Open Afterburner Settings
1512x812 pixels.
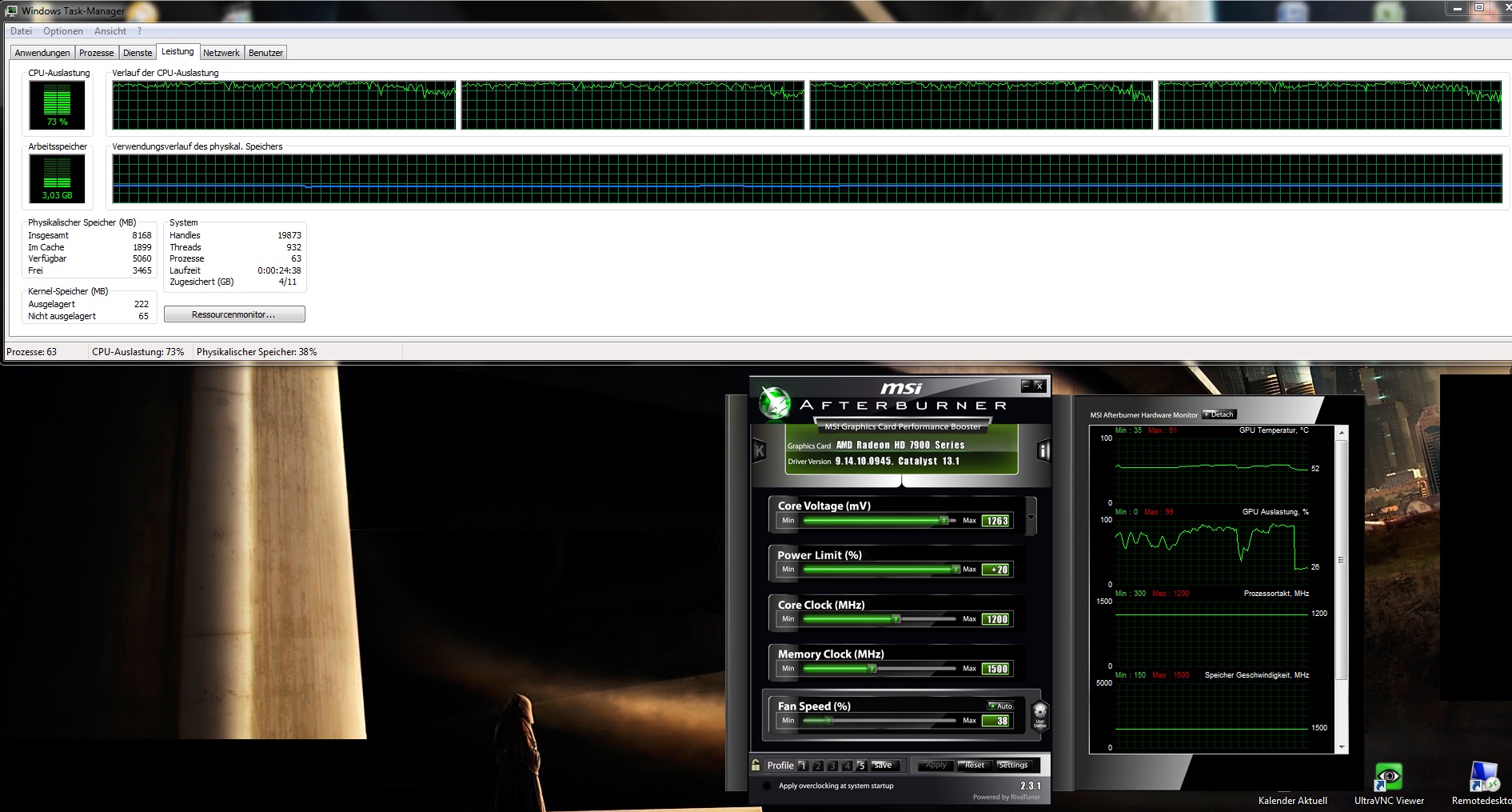pos(1013,766)
